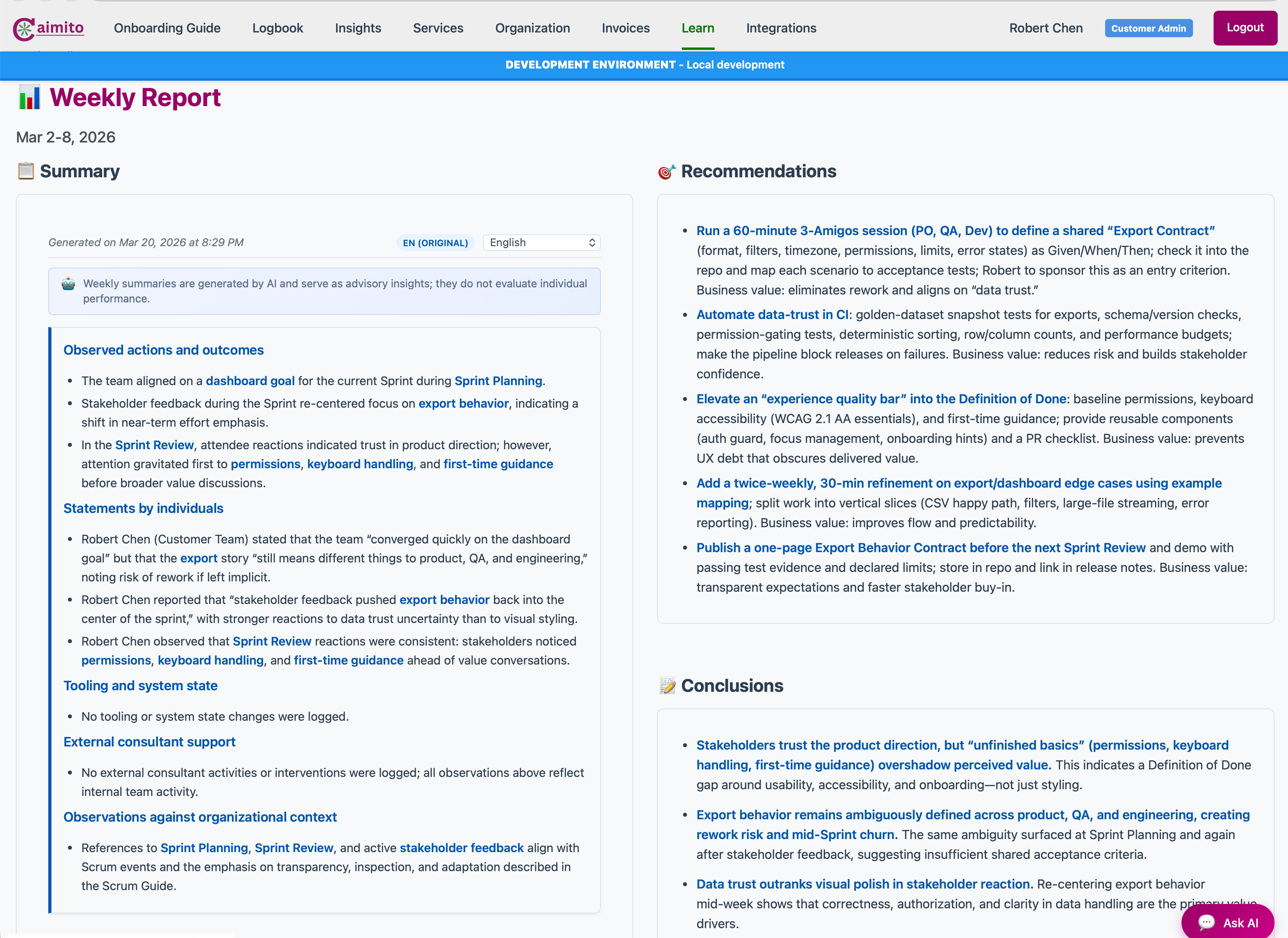Viewport: 1288px width, 938px height.
Task: Navigate to the Logbook section
Action: tap(278, 28)
